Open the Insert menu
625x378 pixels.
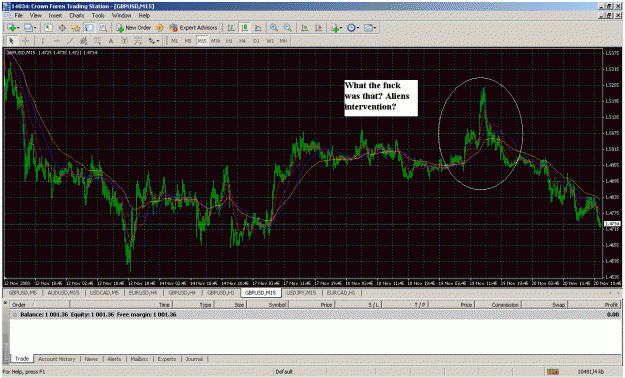click(55, 15)
